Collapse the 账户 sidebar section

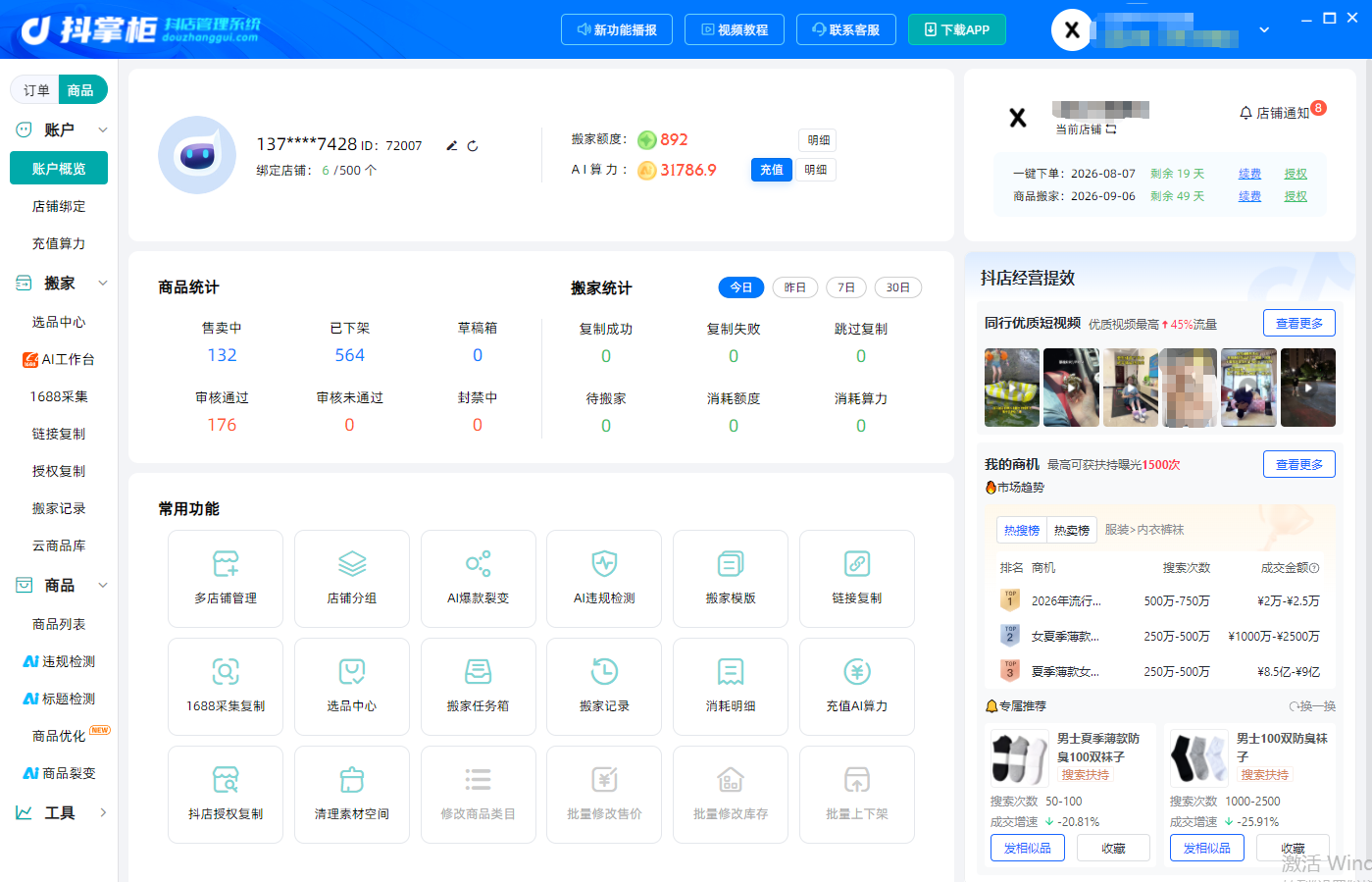click(103, 130)
